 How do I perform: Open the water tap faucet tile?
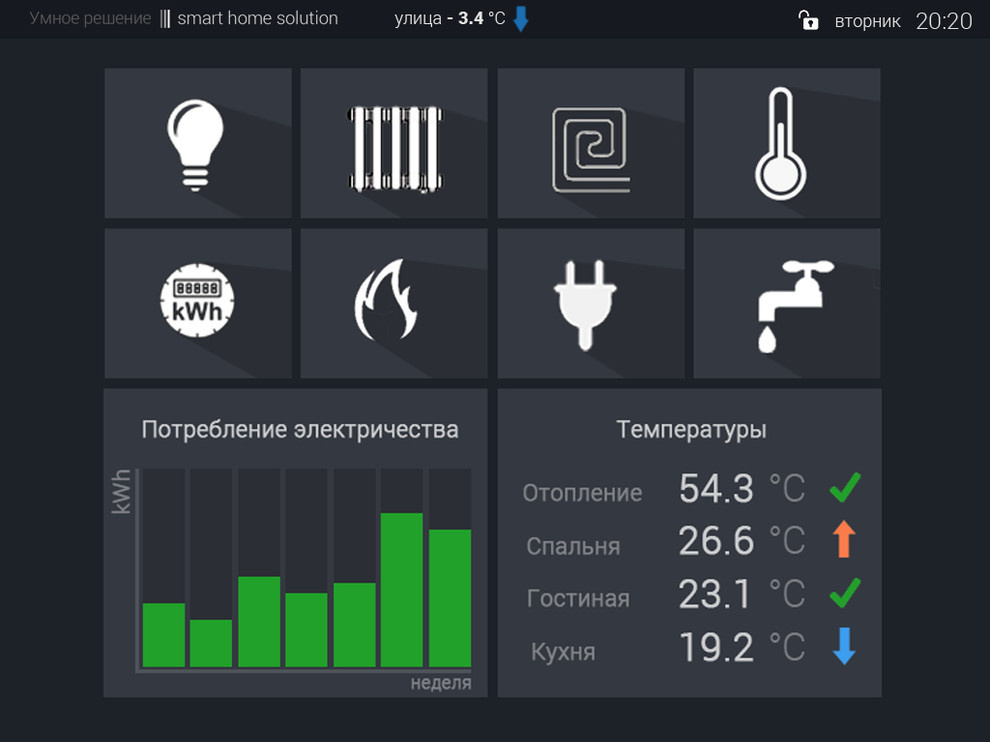787,303
